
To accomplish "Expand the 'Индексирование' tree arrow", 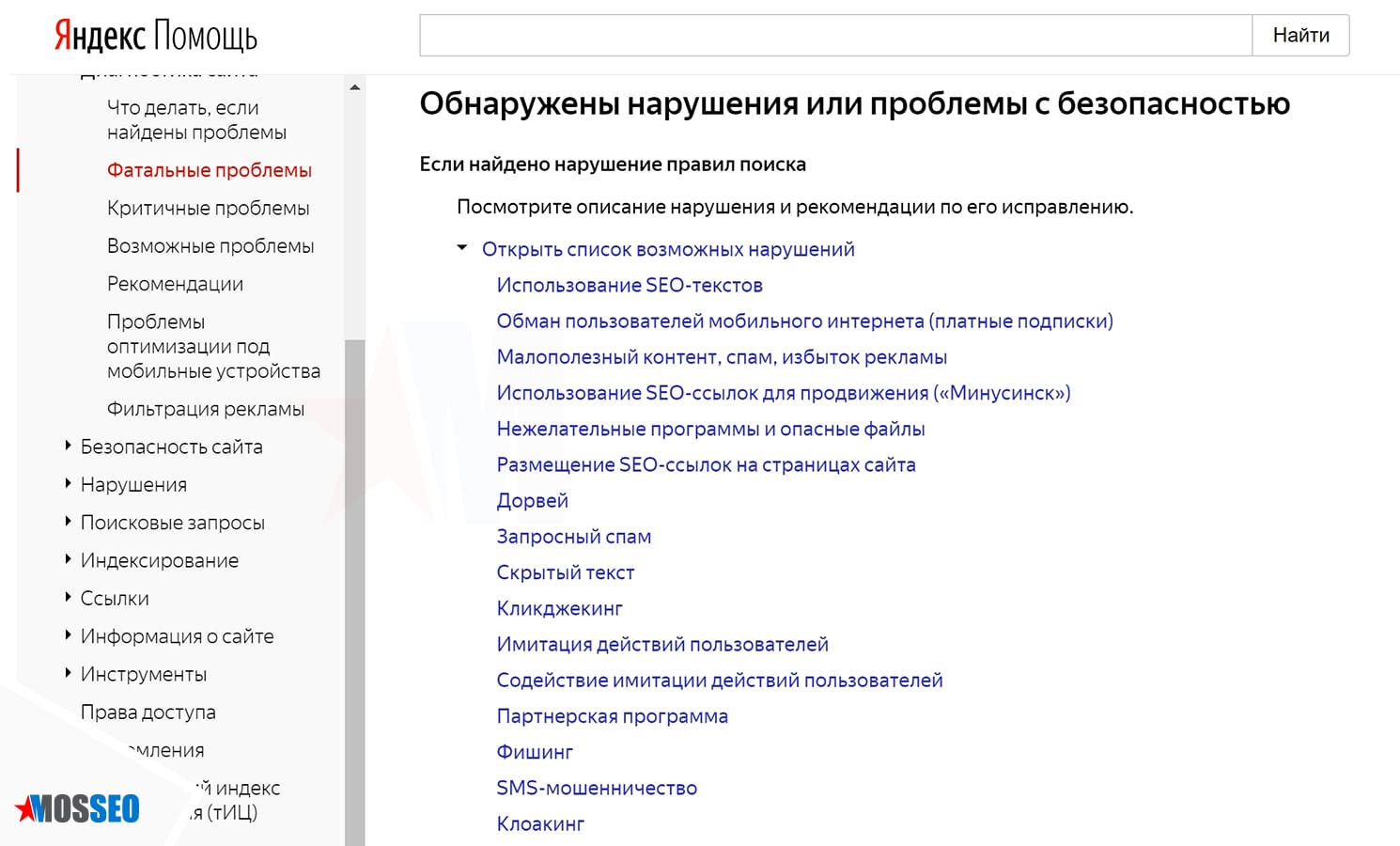I will 68,559.
